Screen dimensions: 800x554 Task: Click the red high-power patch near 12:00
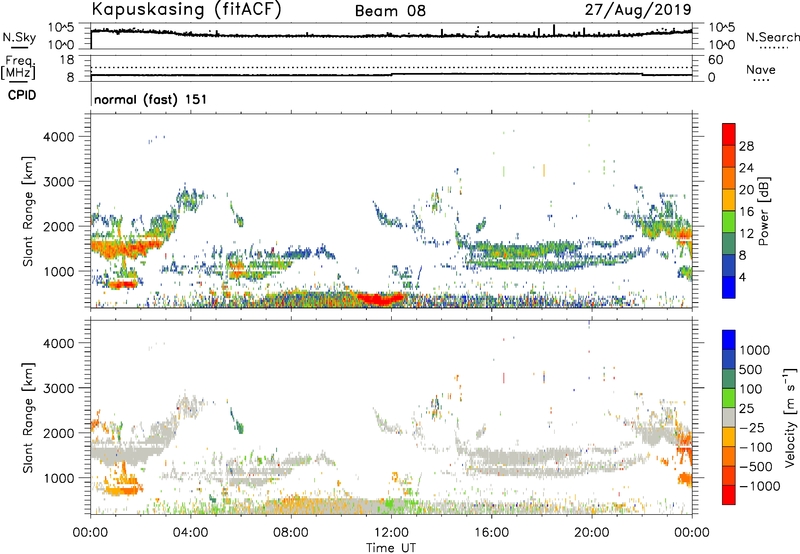[380, 299]
